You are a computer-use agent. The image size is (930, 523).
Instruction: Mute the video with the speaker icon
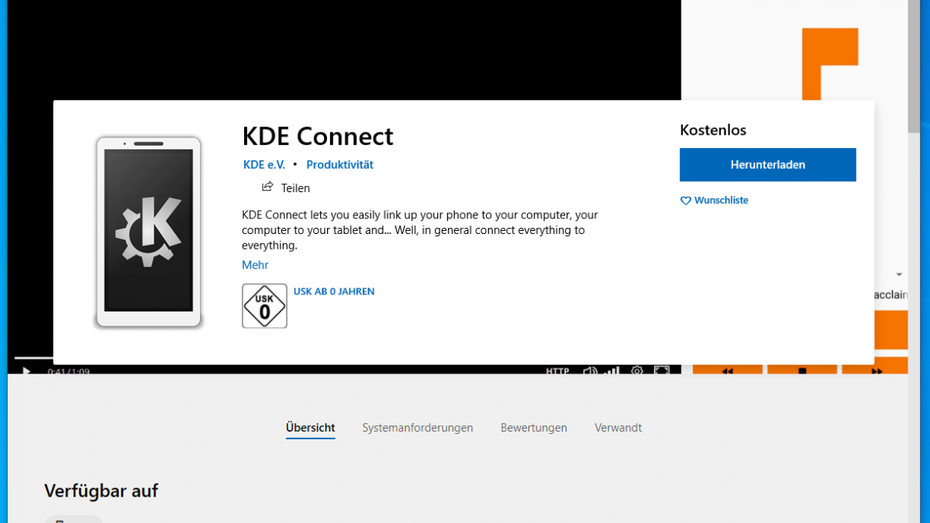pos(590,371)
